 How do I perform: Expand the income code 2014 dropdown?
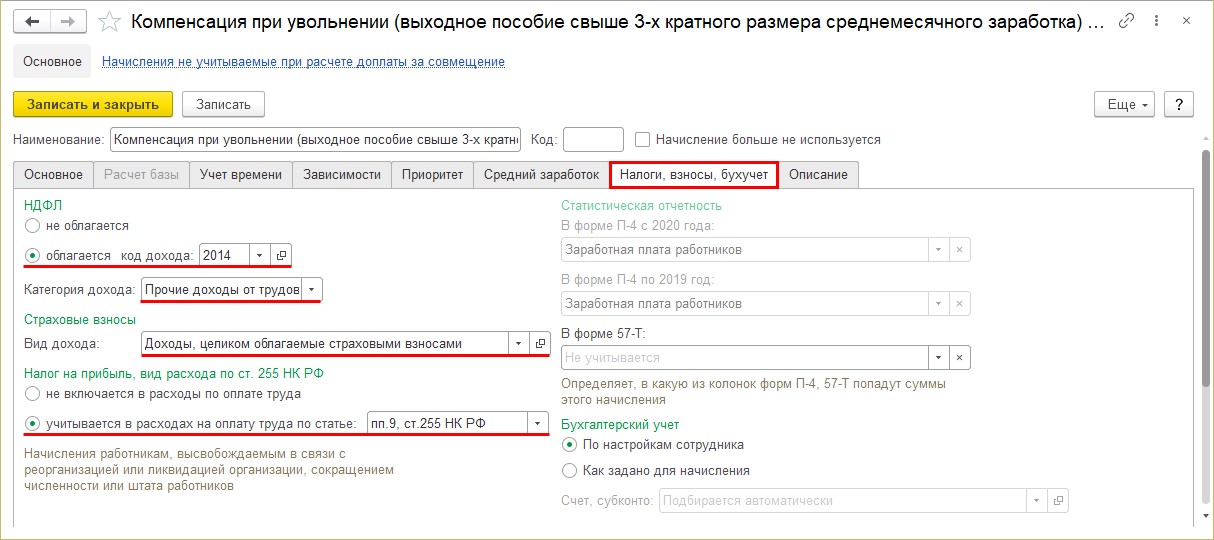(260, 255)
